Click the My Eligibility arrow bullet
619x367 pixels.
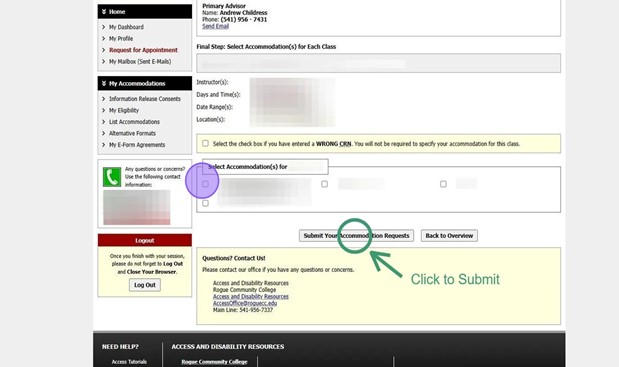coord(103,110)
